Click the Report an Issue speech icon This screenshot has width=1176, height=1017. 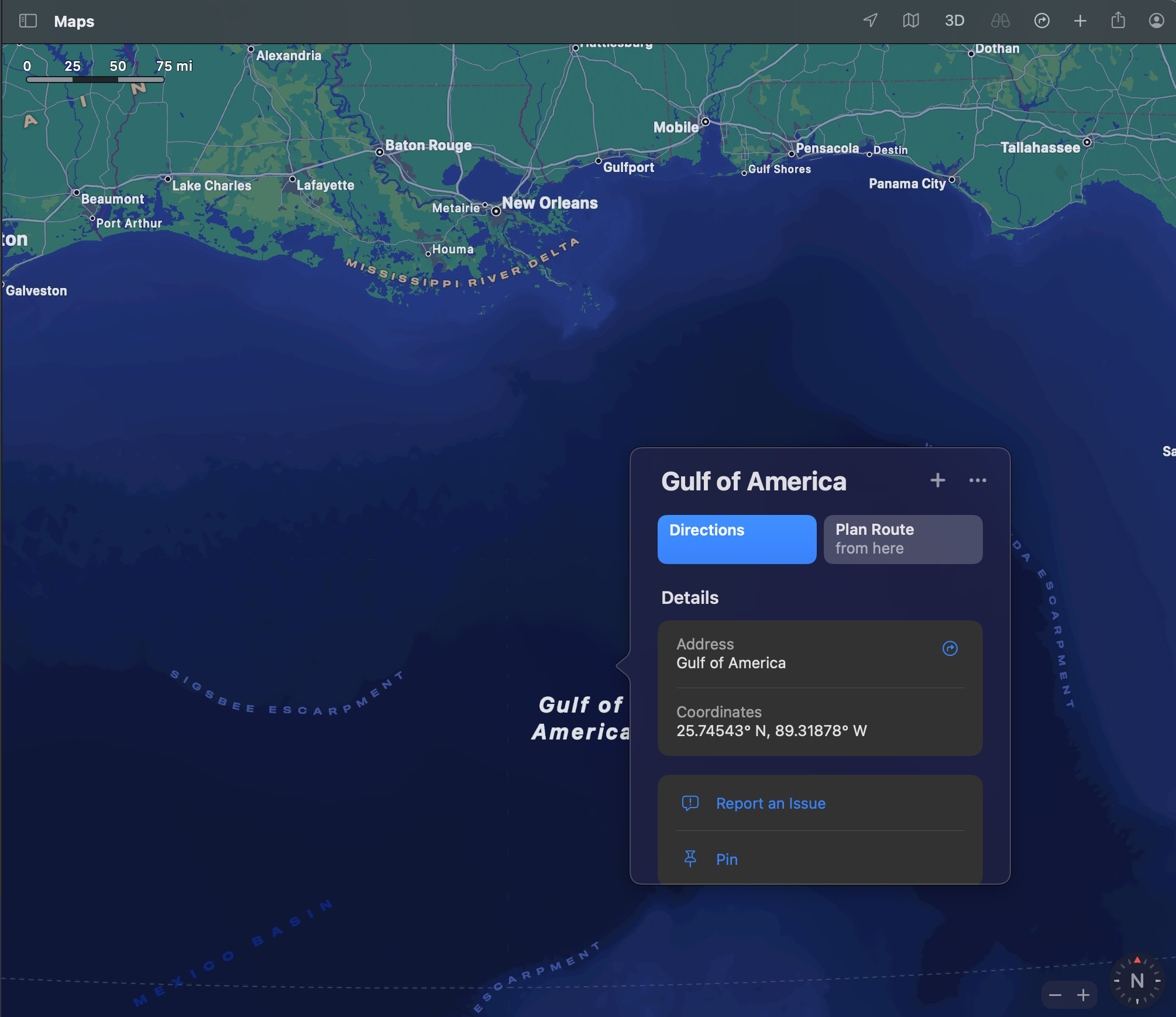(x=690, y=803)
